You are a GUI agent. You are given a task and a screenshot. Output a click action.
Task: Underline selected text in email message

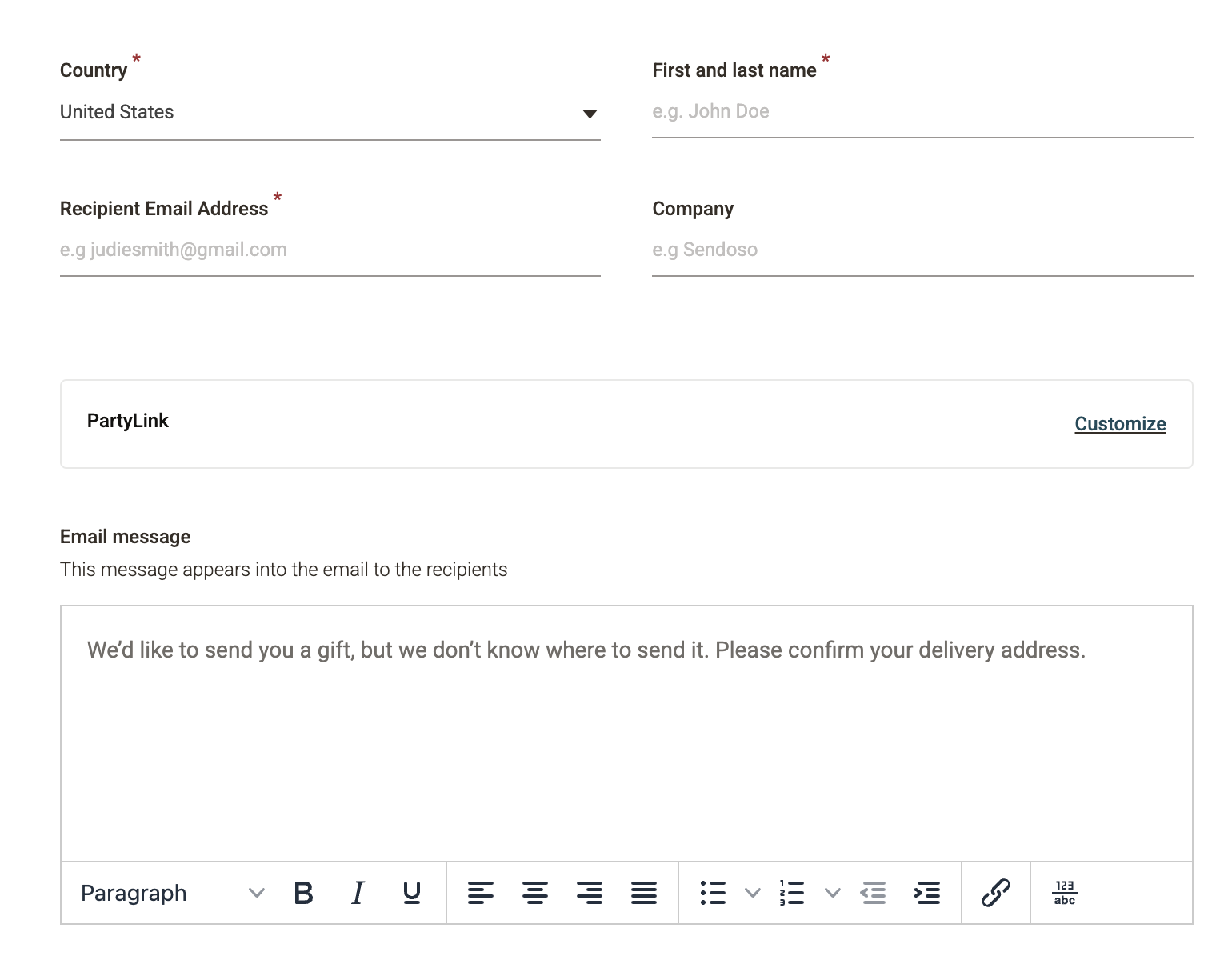(x=412, y=893)
